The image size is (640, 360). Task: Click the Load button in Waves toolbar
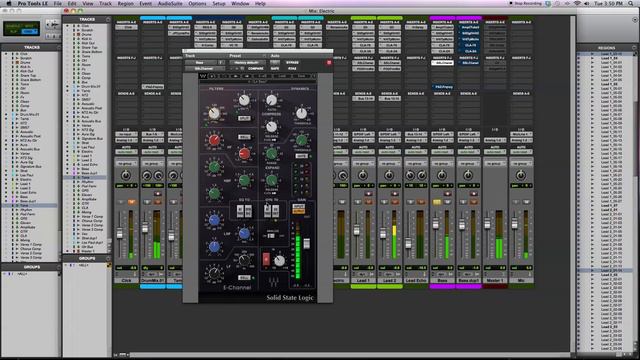(x=282, y=76)
